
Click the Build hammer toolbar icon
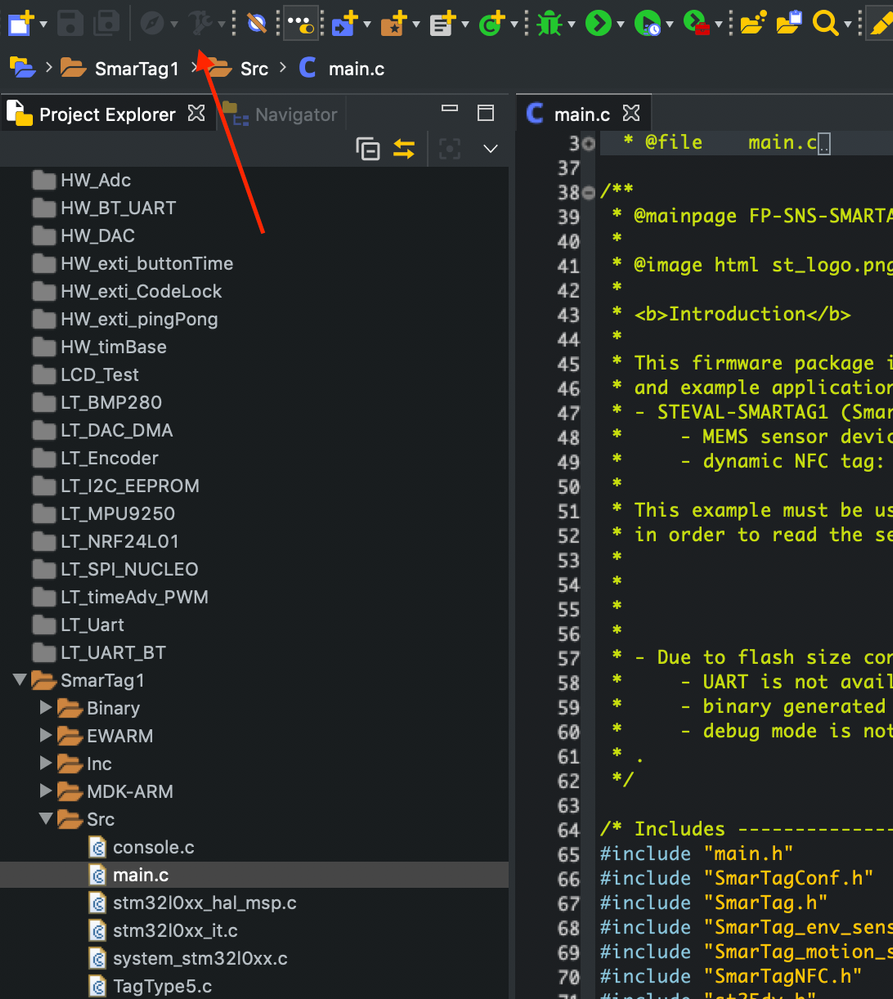pos(200,24)
